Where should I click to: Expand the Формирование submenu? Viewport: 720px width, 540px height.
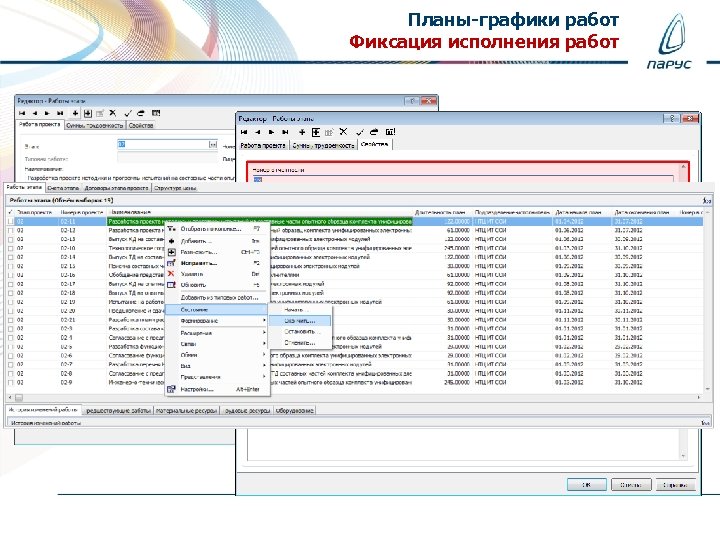click(217, 321)
